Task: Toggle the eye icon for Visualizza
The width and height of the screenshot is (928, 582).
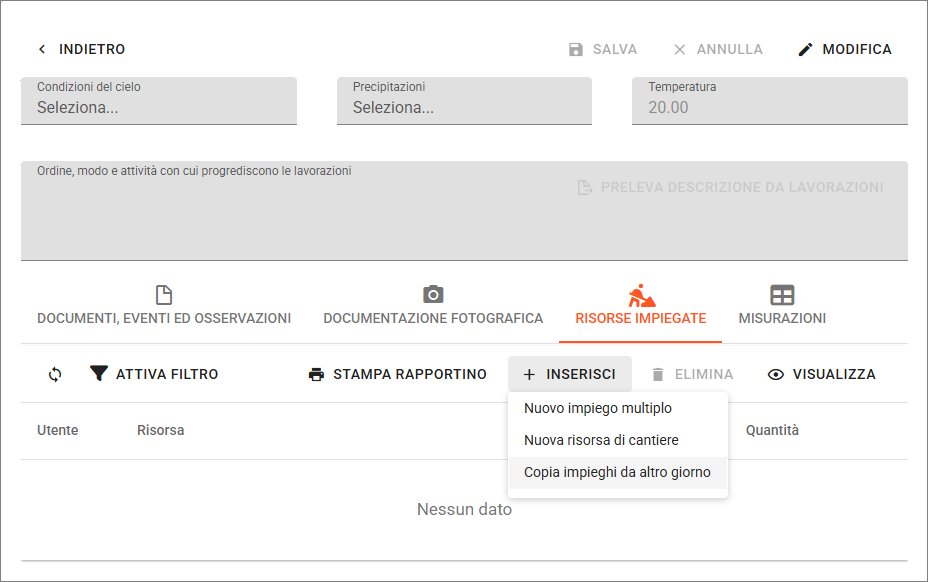Action: 775,375
